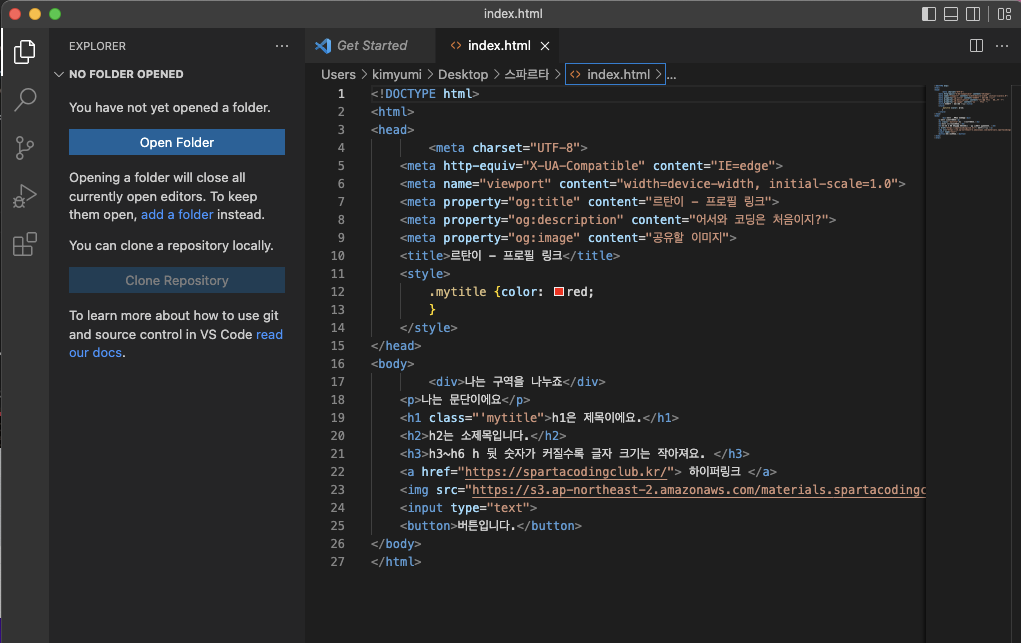Toggle Secondary Side Bar layout button
The height and width of the screenshot is (643, 1021).
click(974, 14)
